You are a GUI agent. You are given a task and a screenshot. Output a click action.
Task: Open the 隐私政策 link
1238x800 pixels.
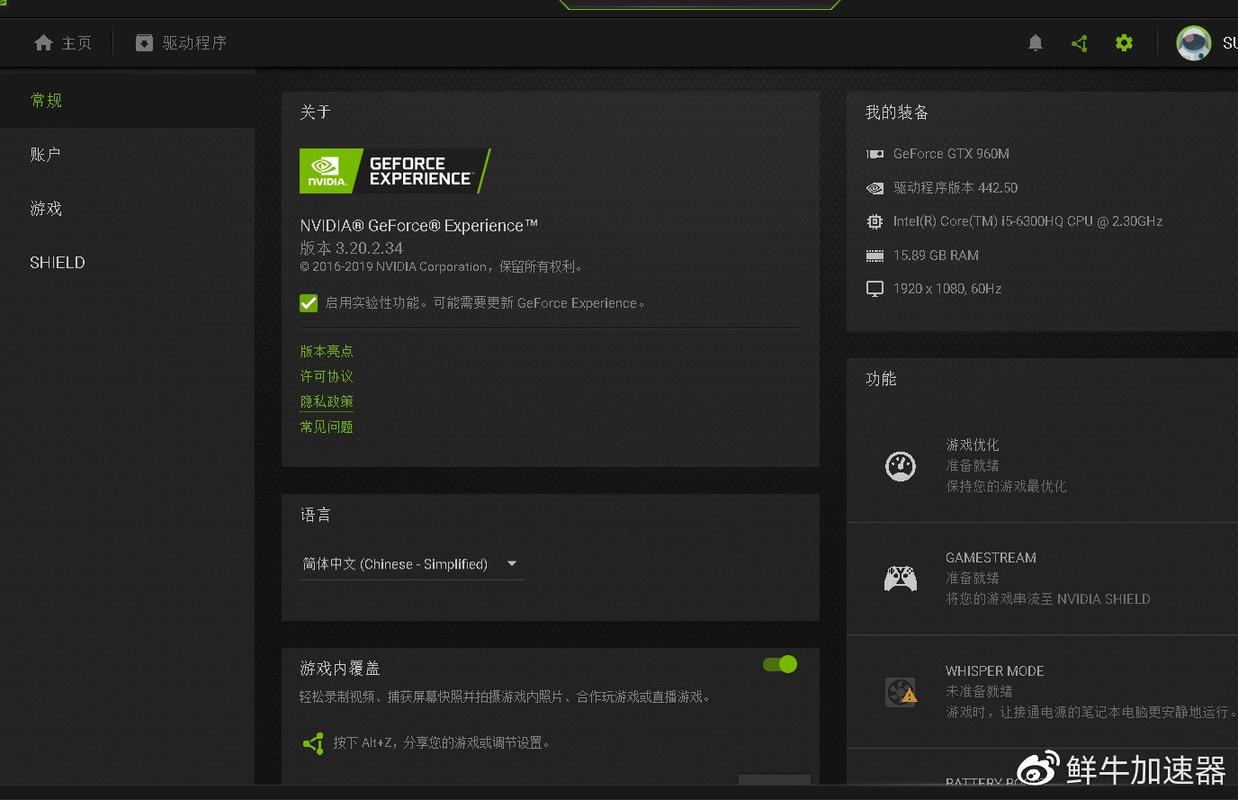(x=327, y=401)
